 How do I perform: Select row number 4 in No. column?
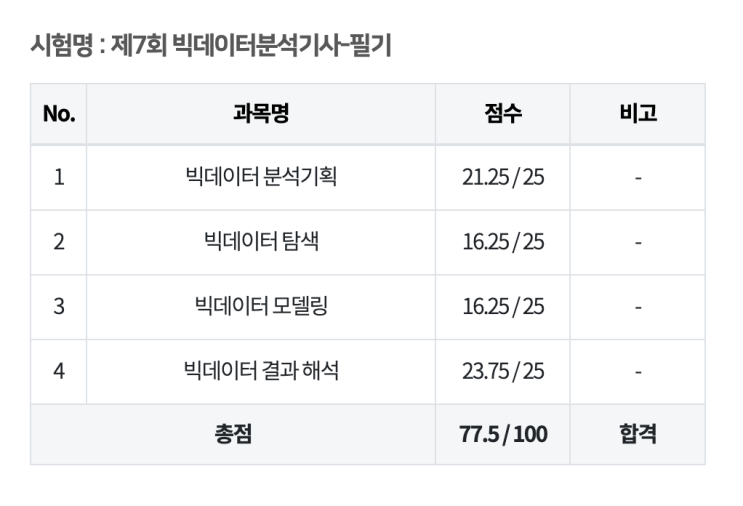58,371
